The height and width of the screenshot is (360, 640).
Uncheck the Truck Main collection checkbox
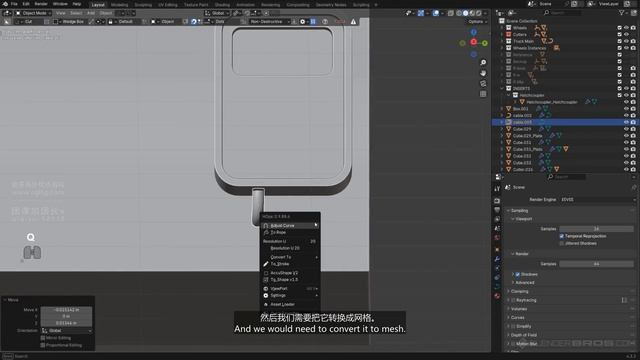[620, 41]
